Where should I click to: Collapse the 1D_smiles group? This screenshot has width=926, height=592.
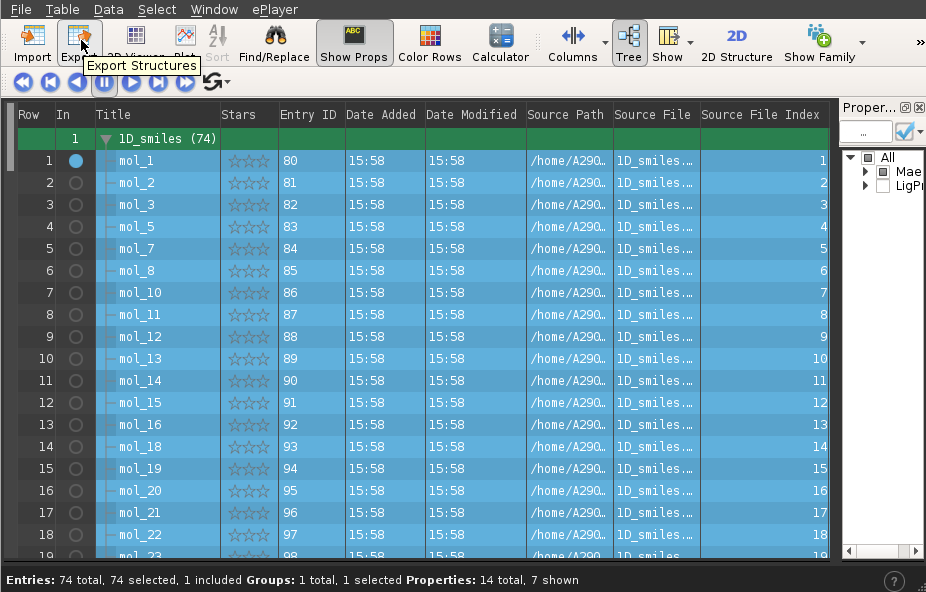tap(106, 139)
